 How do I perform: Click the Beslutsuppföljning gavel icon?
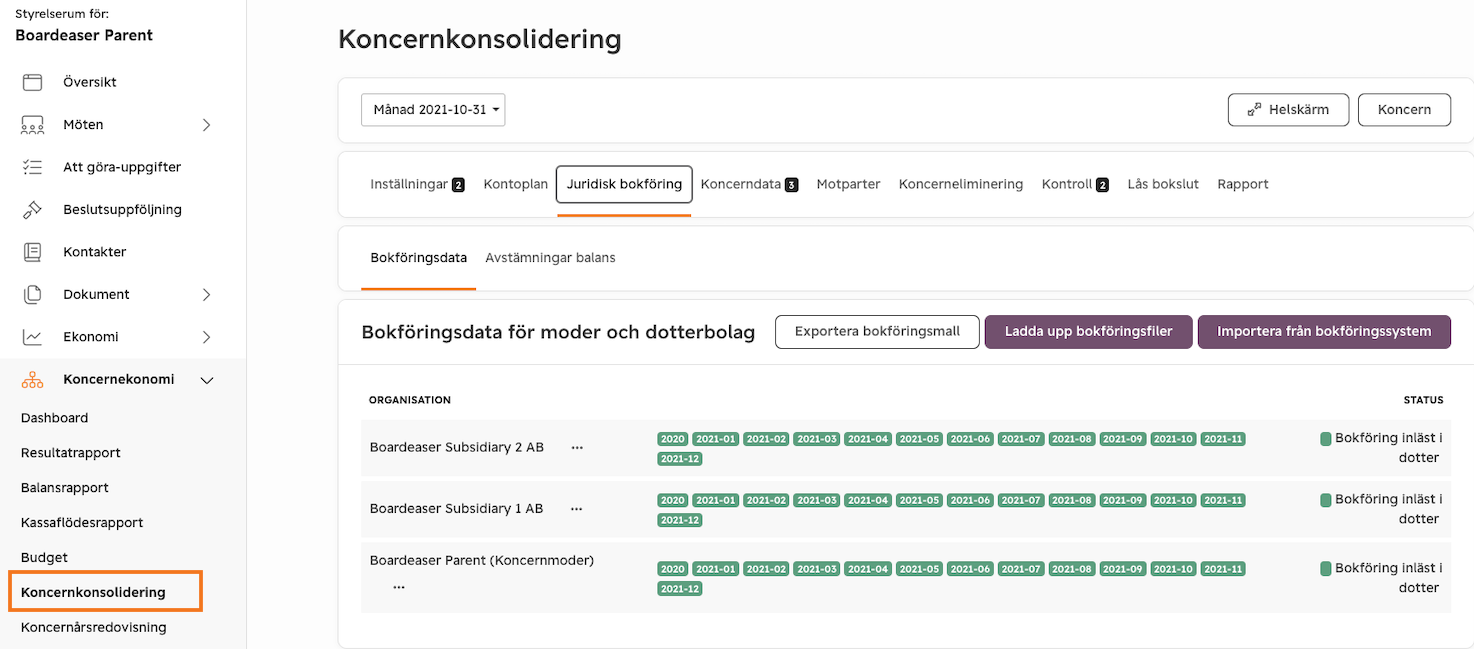33,210
